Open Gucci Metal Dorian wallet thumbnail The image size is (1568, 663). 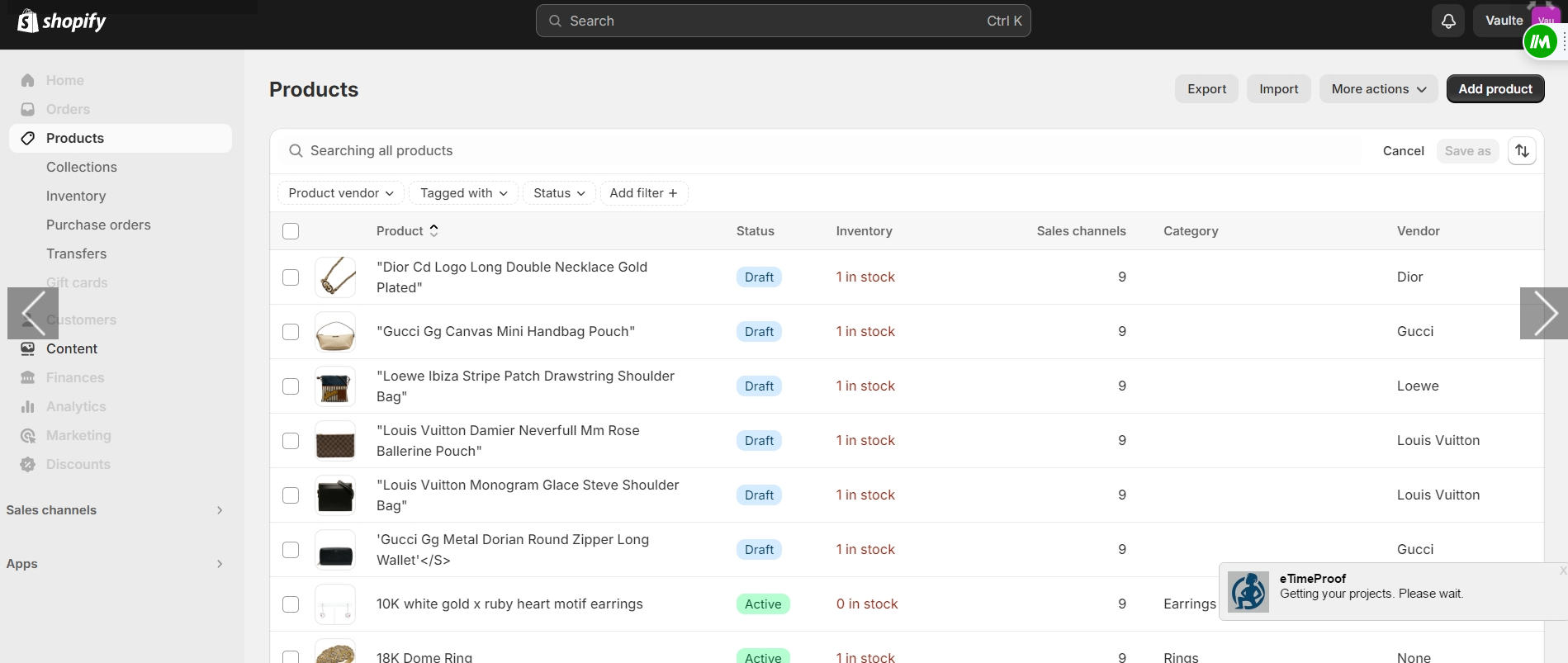(x=335, y=549)
